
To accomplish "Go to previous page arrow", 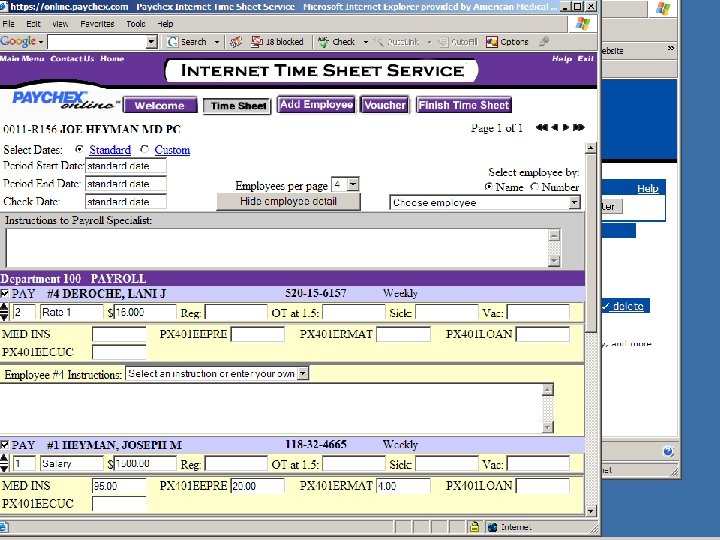I will click(x=555, y=127).
